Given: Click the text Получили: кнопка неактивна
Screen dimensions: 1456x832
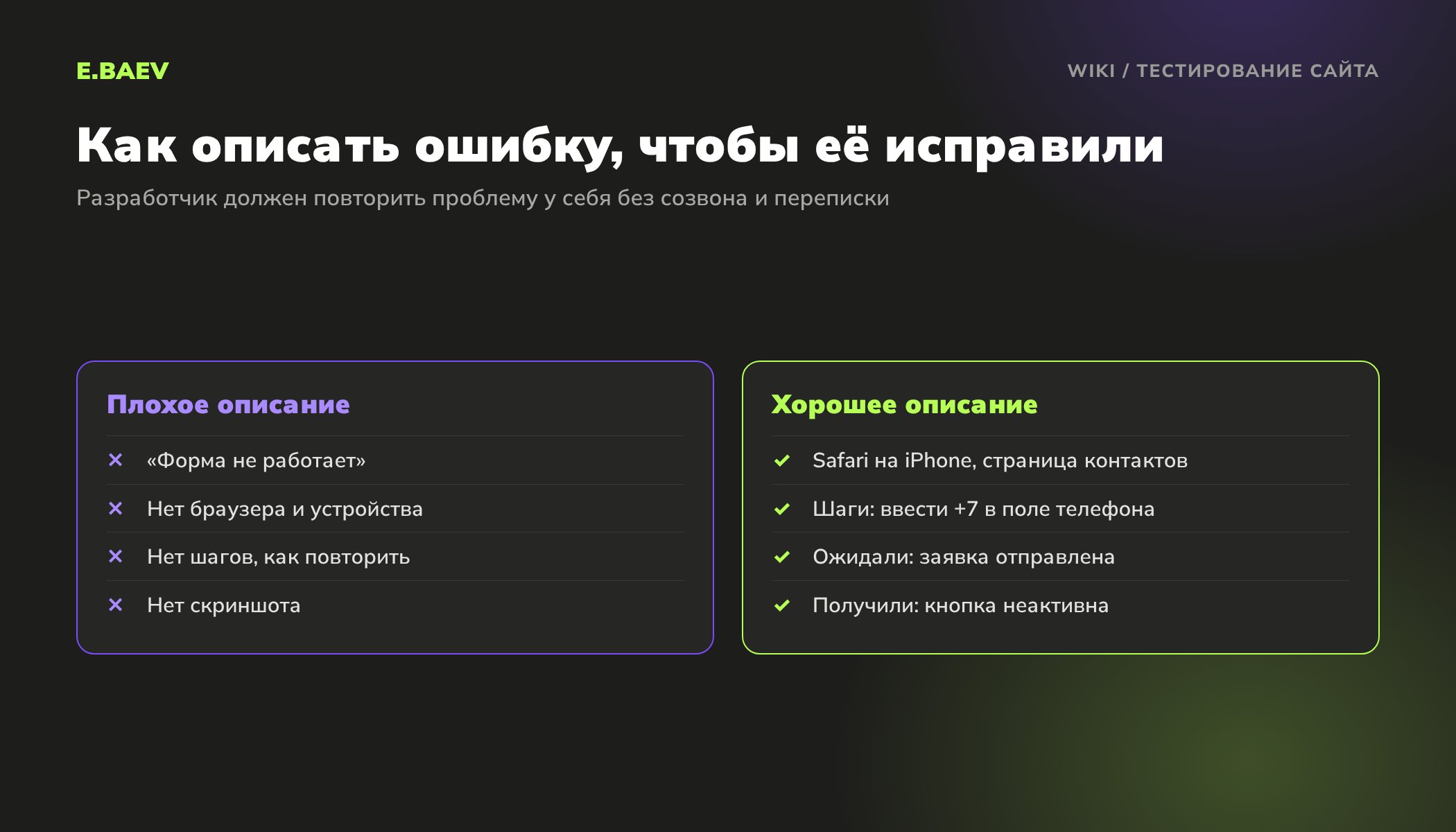Looking at the screenshot, I should (960, 605).
